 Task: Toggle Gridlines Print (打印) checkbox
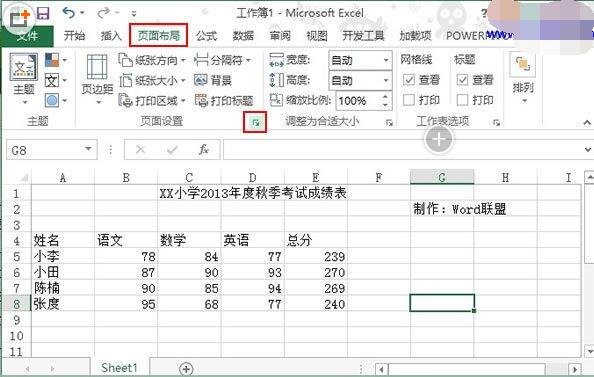(x=409, y=100)
